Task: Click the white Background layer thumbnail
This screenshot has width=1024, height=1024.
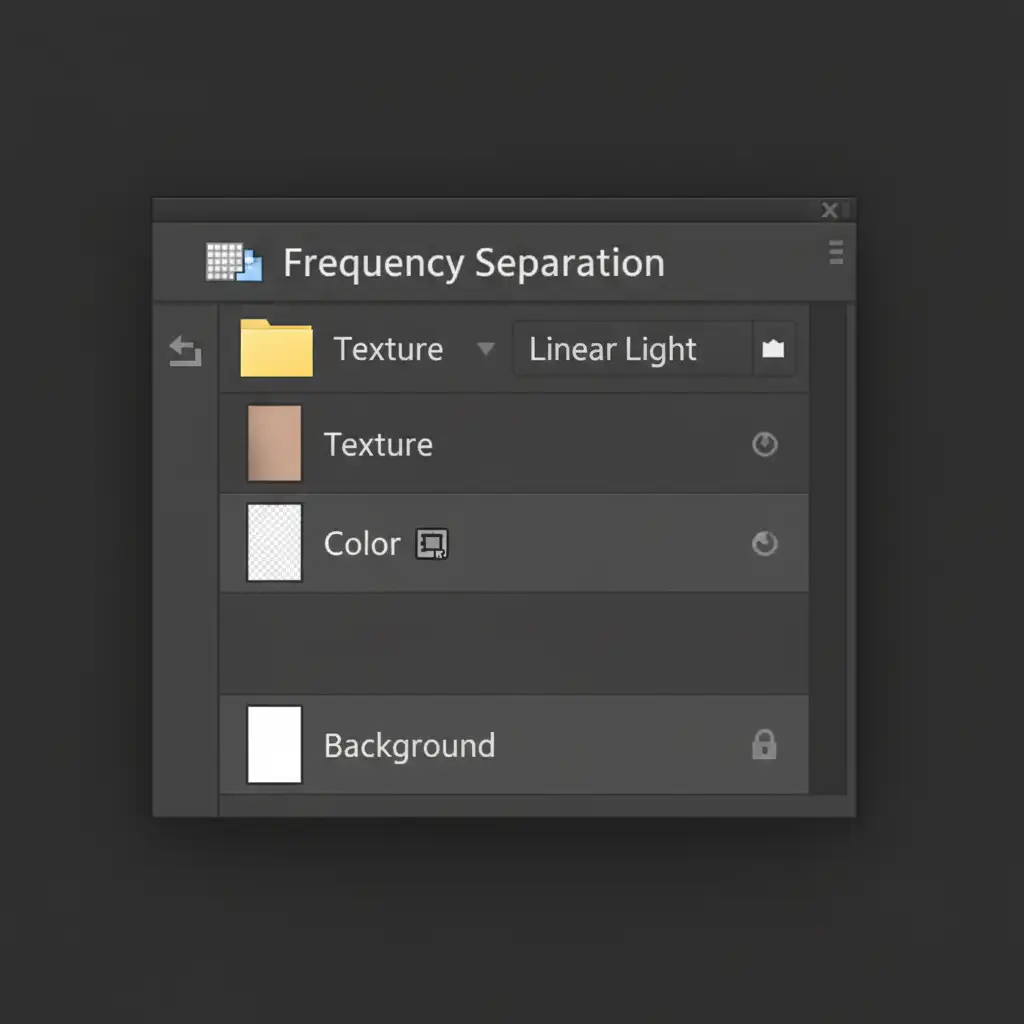Action: (274, 745)
